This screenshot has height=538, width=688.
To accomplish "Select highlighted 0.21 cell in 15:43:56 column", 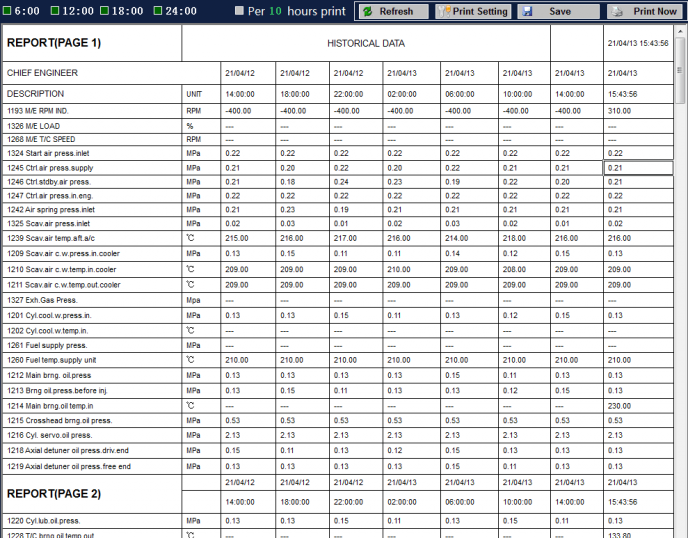I will [638, 168].
